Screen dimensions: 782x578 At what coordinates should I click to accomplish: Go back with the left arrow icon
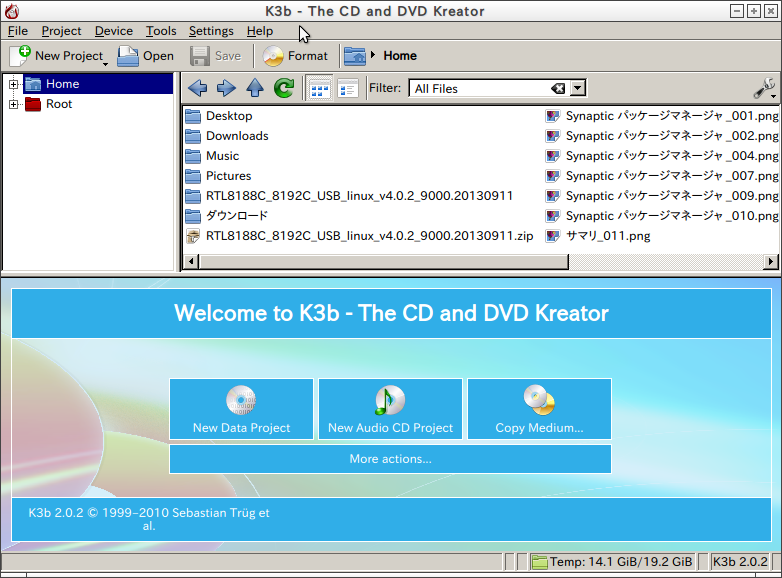(x=197, y=88)
